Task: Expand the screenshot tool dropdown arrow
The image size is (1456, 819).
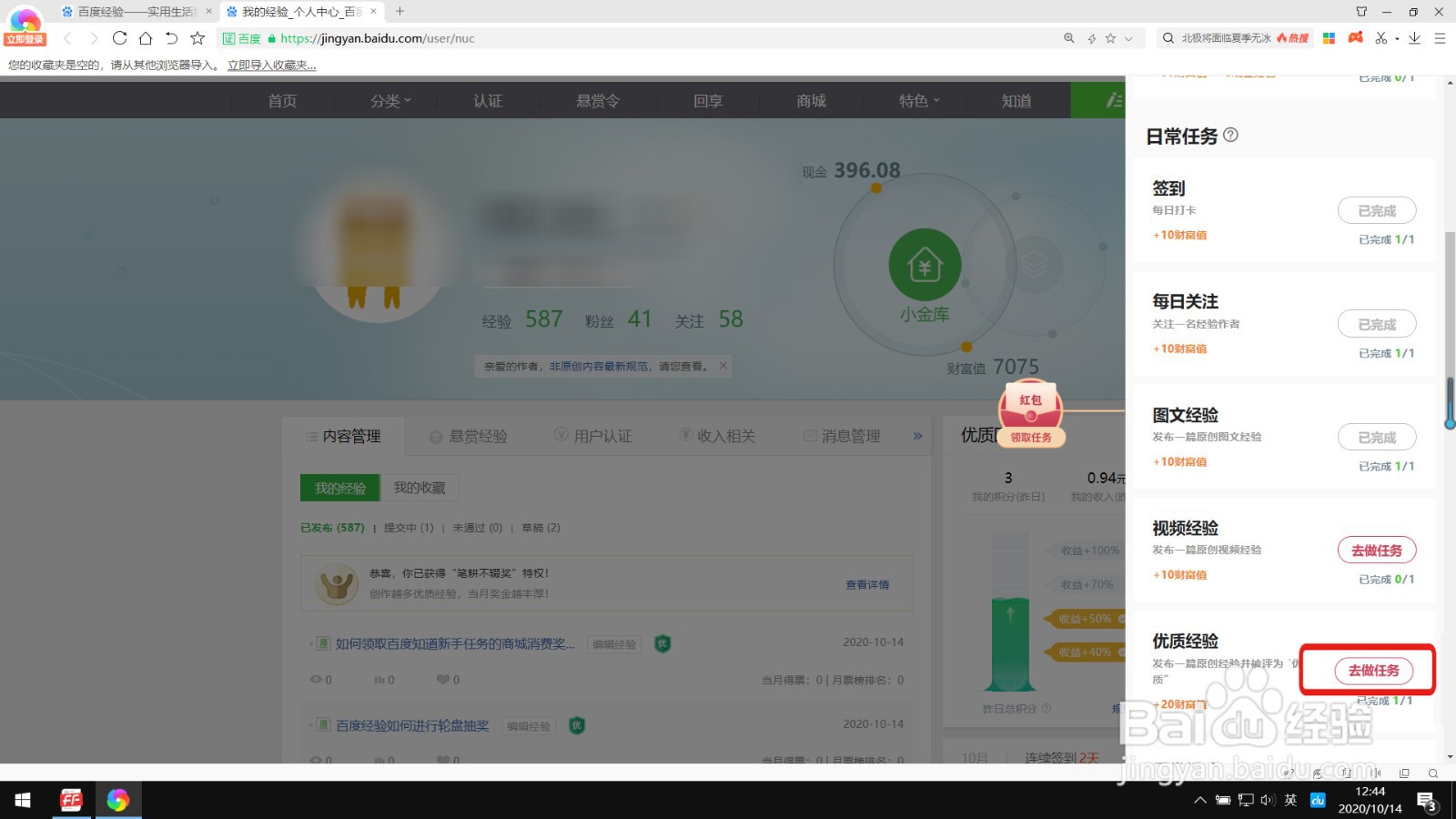Action: 1397,39
